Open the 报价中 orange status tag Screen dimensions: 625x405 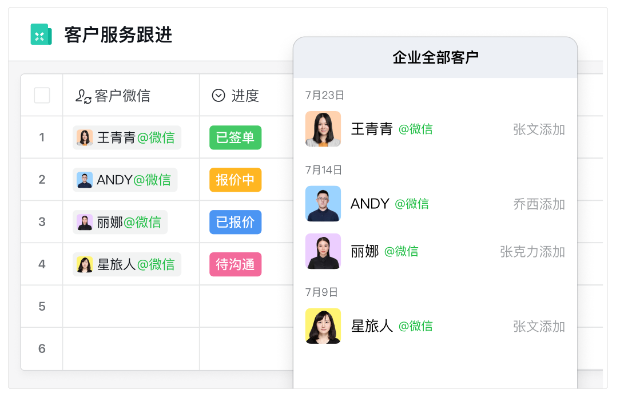coord(235,180)
